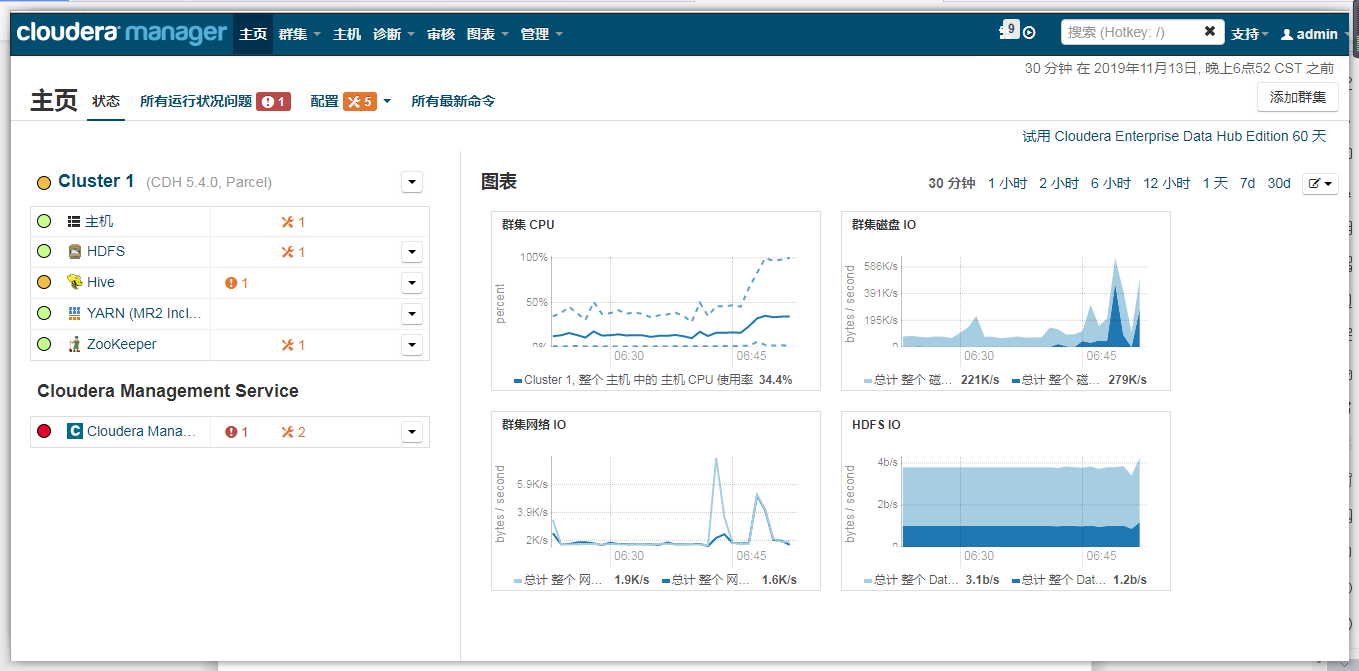Open the 诊断 menu

388,33
